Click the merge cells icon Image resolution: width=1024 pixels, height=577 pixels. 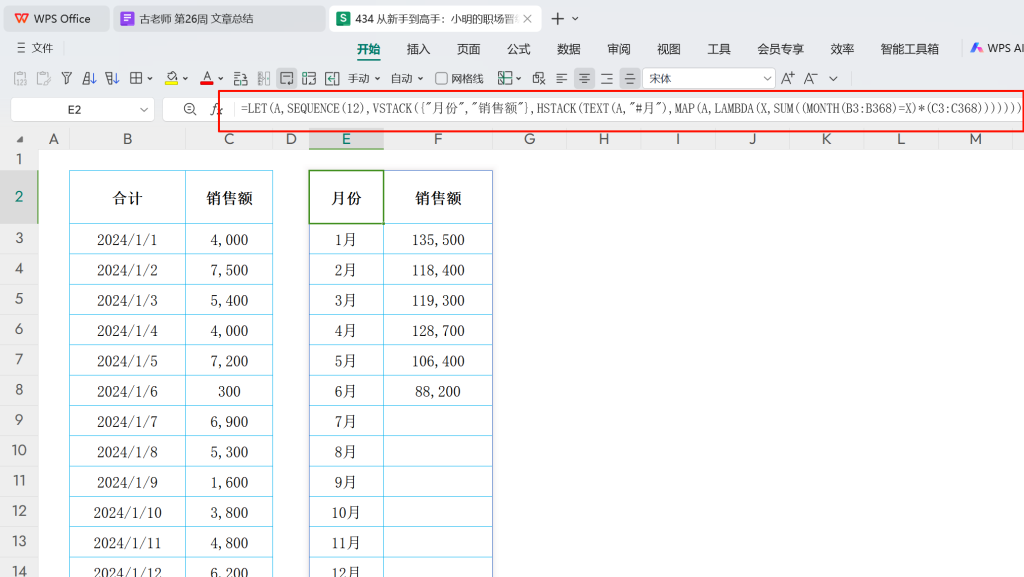pyautogui.click(x=309, y=78)
